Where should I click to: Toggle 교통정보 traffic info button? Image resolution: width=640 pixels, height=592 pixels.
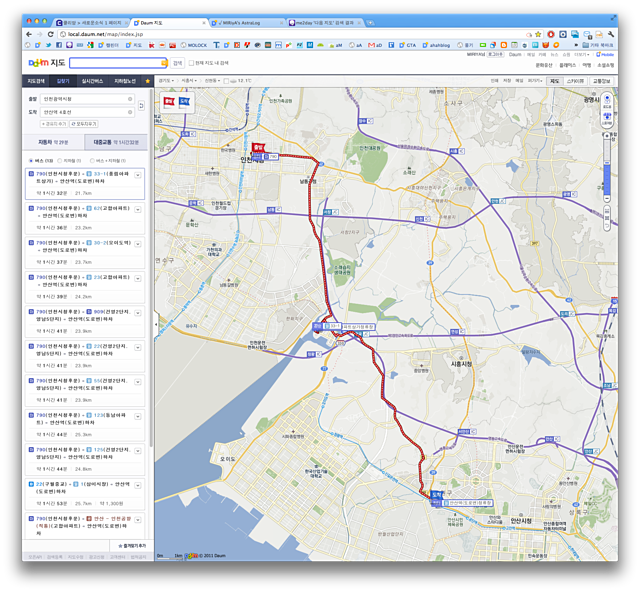[601, 81]
